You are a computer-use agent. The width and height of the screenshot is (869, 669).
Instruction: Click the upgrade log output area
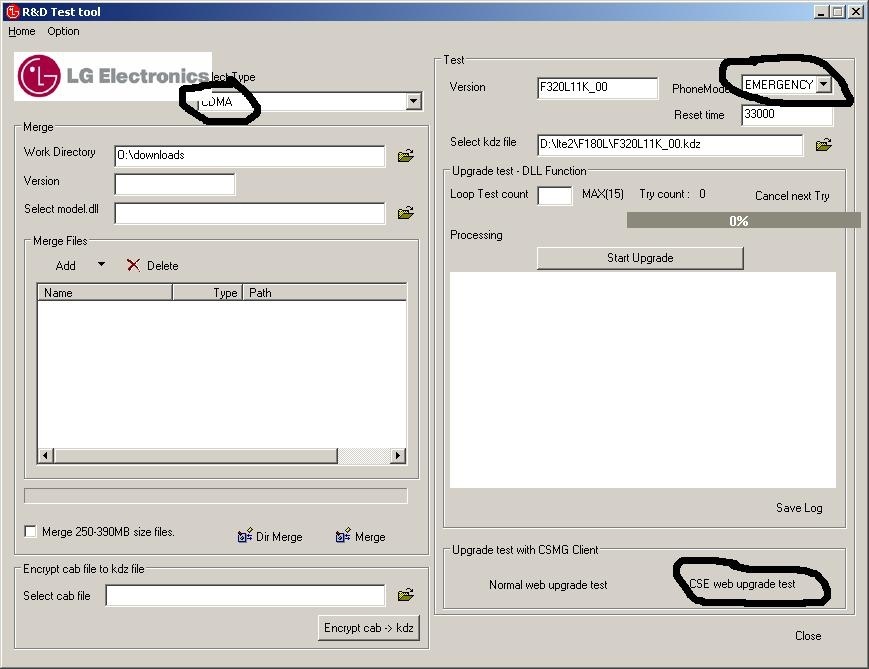(x=643, y=380)
